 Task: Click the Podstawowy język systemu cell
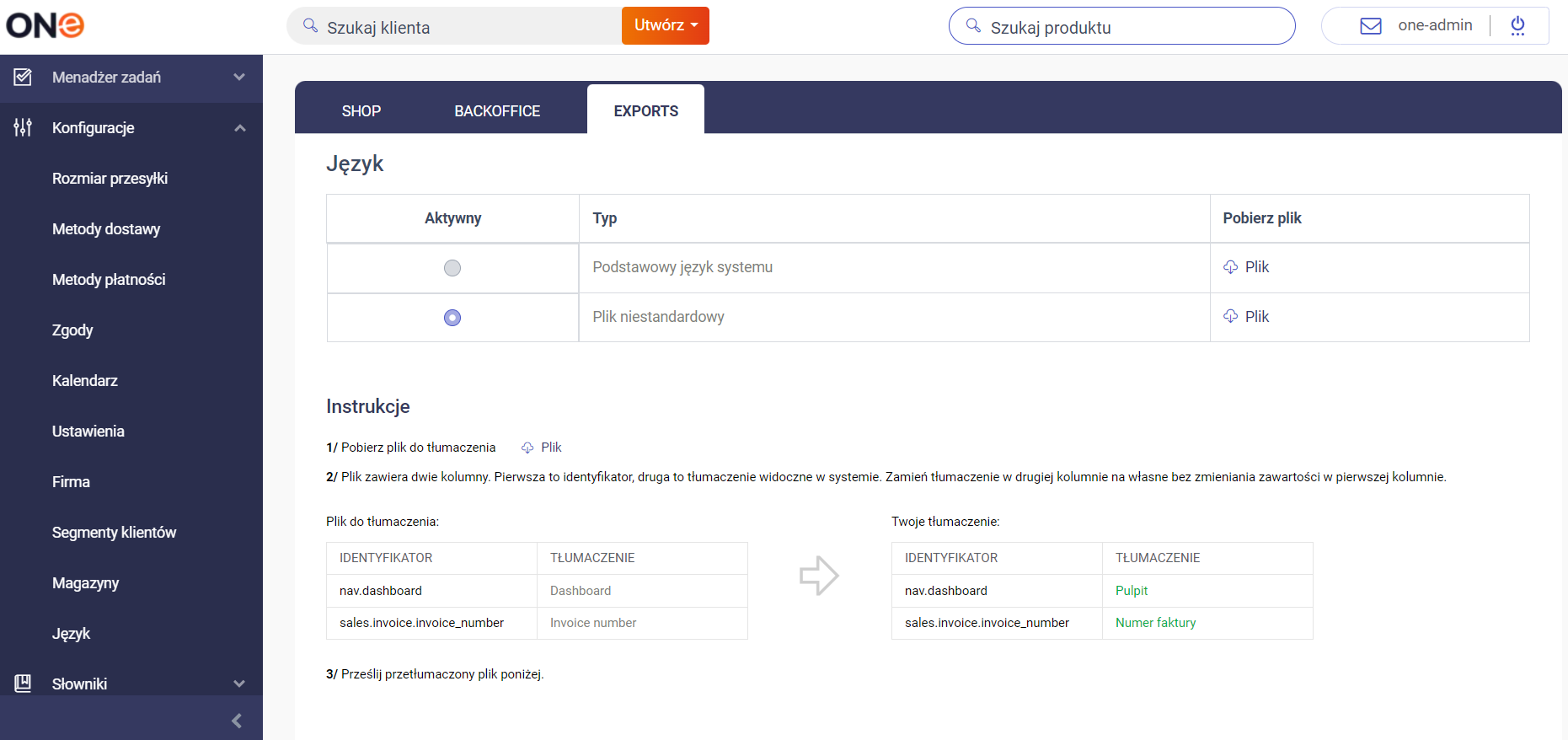point(894,268)
